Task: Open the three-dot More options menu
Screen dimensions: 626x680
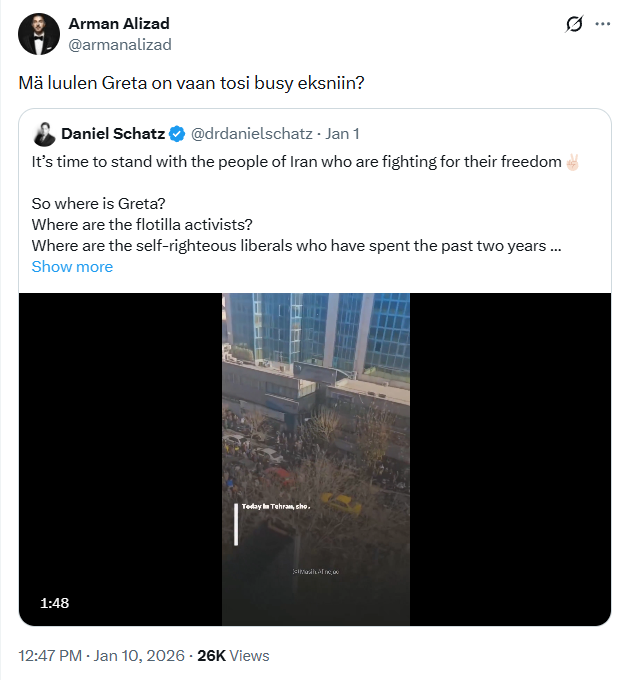Action: (603, 24)
